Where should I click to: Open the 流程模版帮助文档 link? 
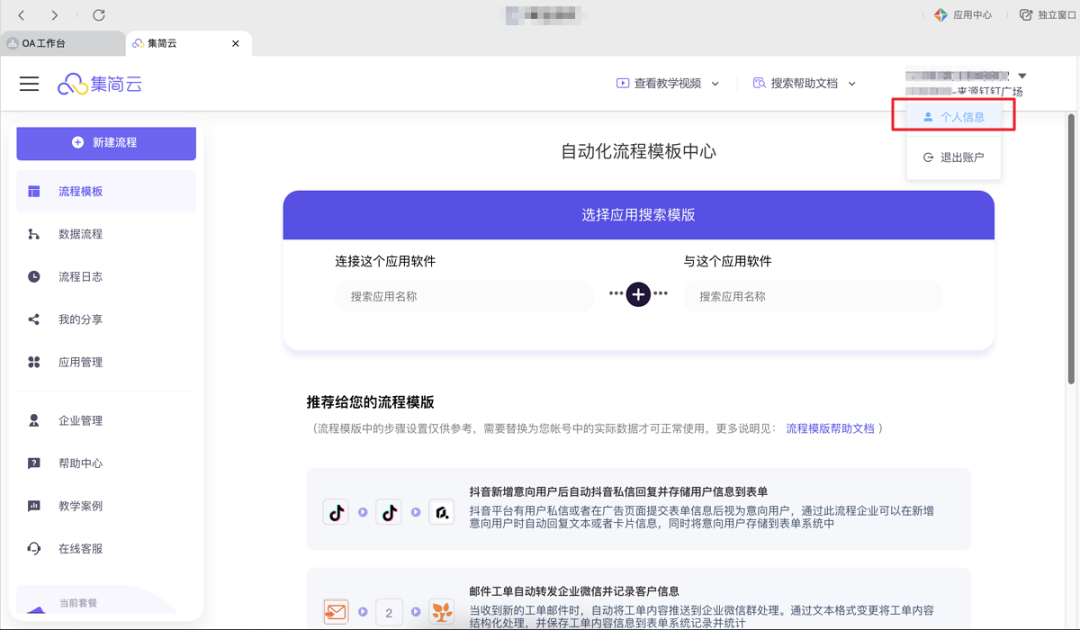click(830, 428)
